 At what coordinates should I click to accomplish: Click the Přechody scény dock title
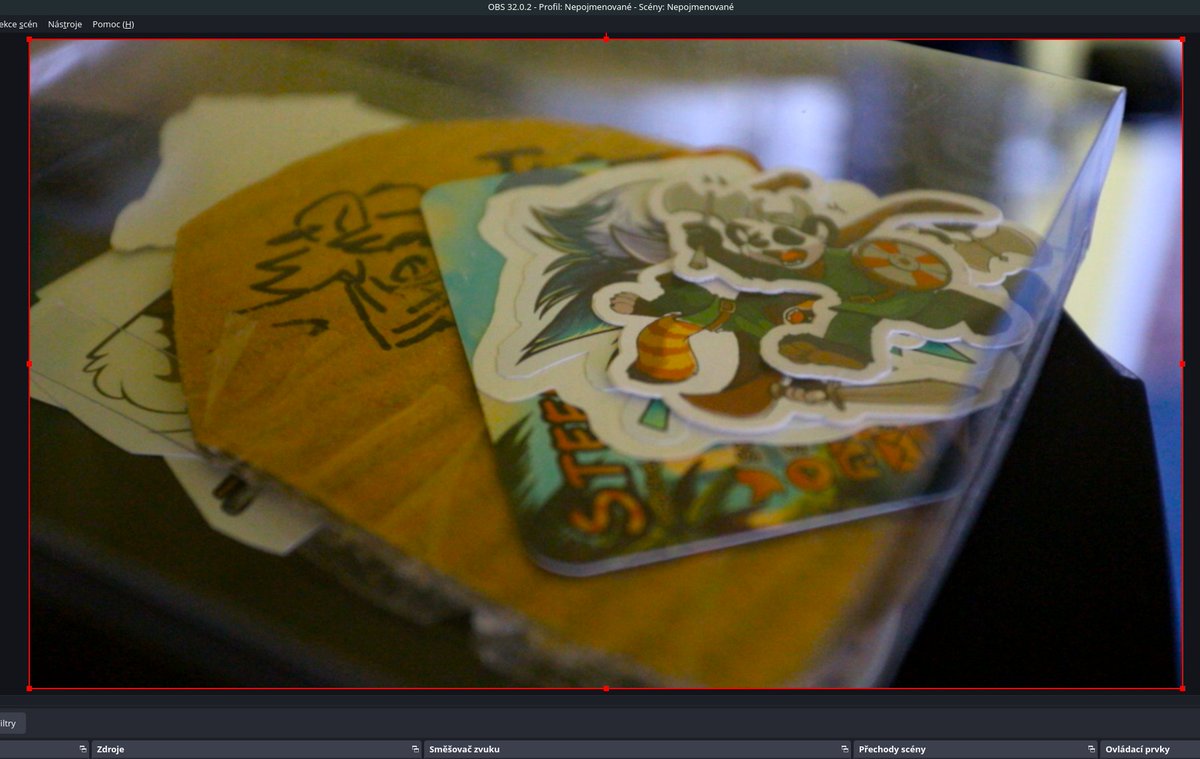[x=892, y=749]
